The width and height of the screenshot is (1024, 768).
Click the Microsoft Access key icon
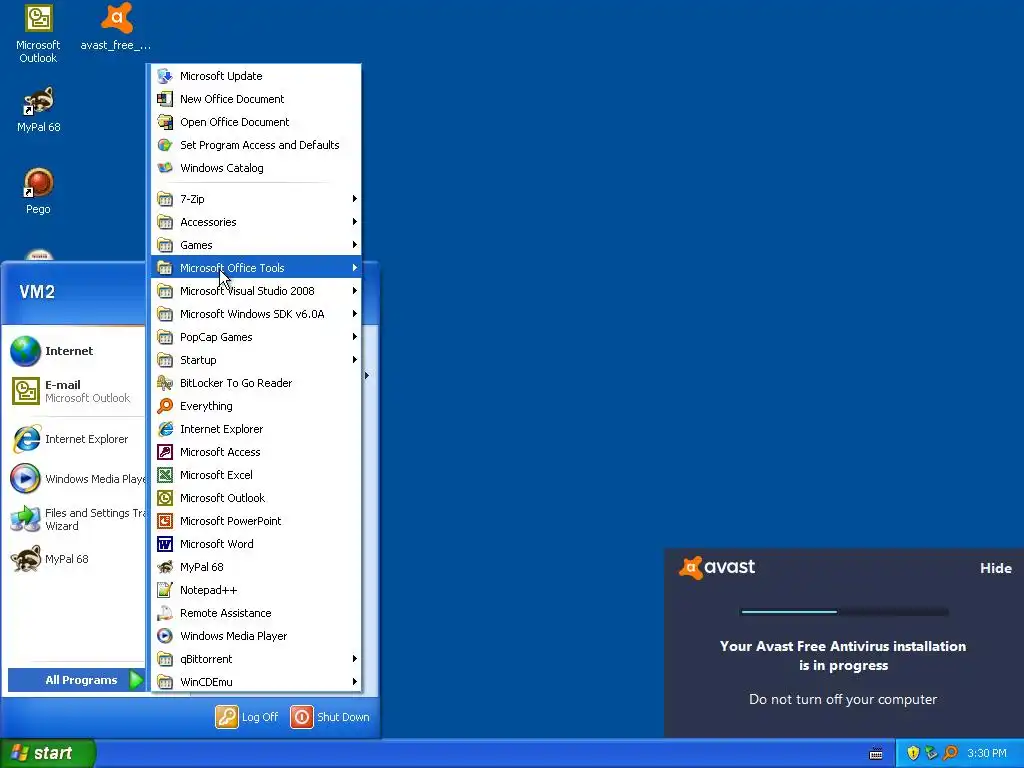pos(165,452)
